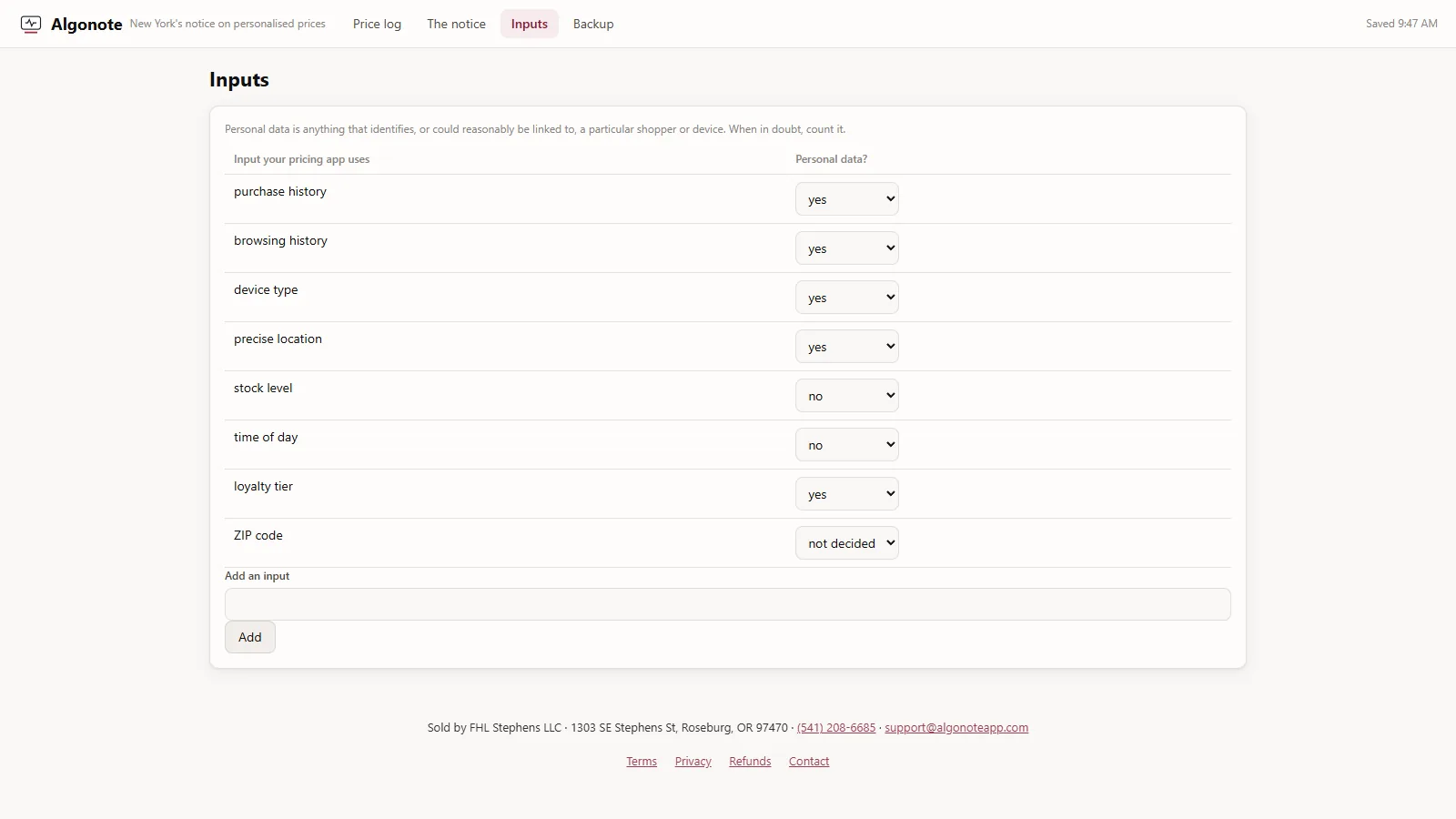
Task: Expand device type personal data dropdown
Action: 846,298
